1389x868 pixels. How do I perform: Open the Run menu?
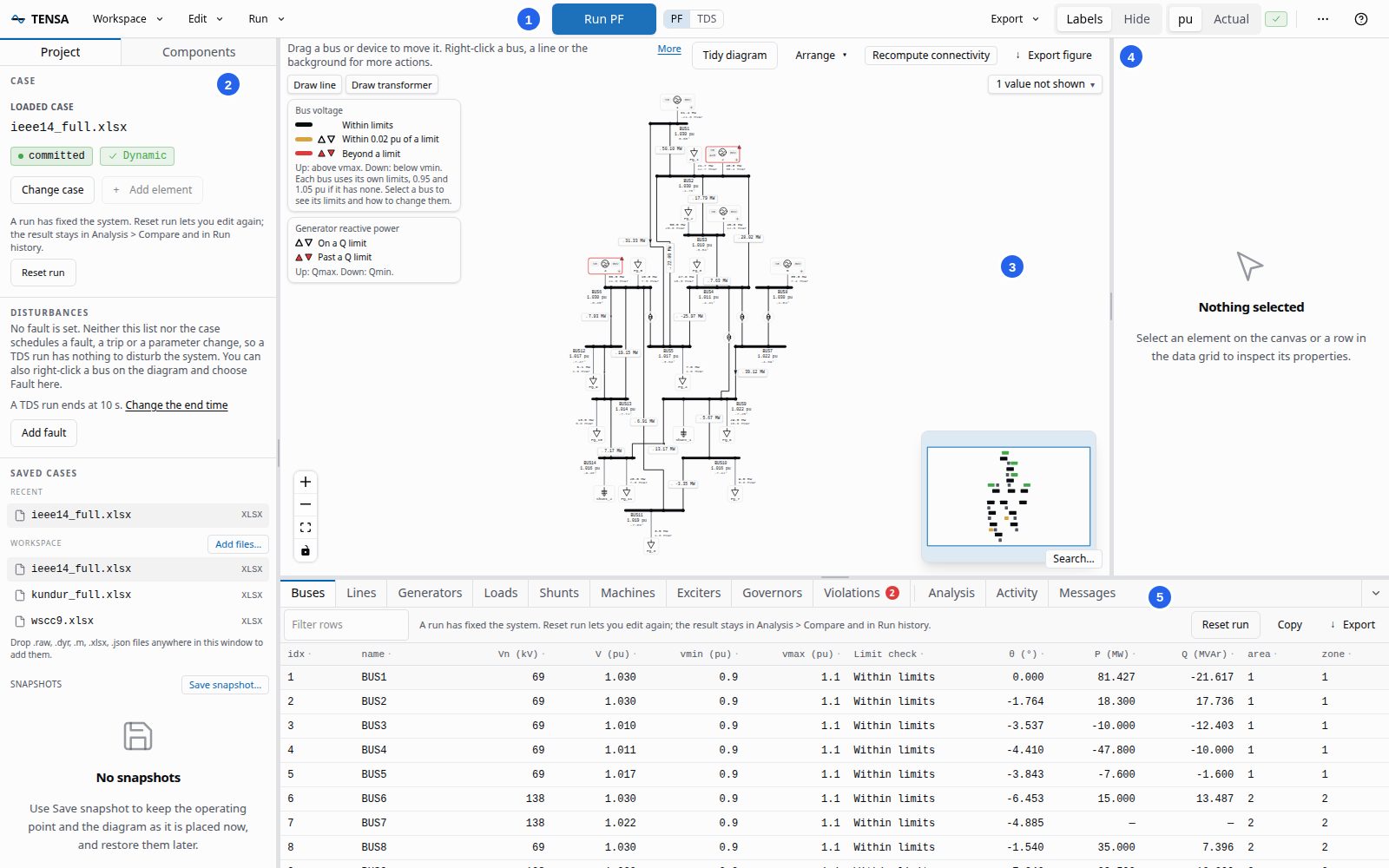(x=267, y=19)
